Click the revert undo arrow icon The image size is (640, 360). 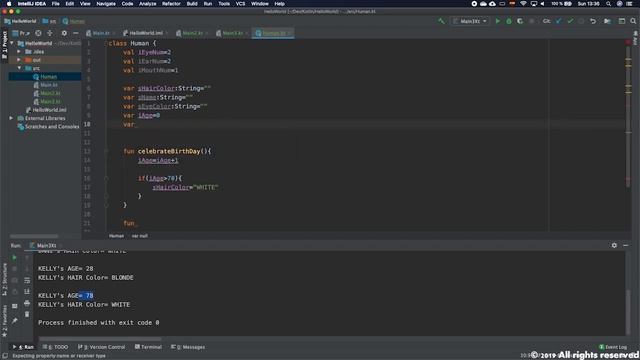click(x=593, y=21)
